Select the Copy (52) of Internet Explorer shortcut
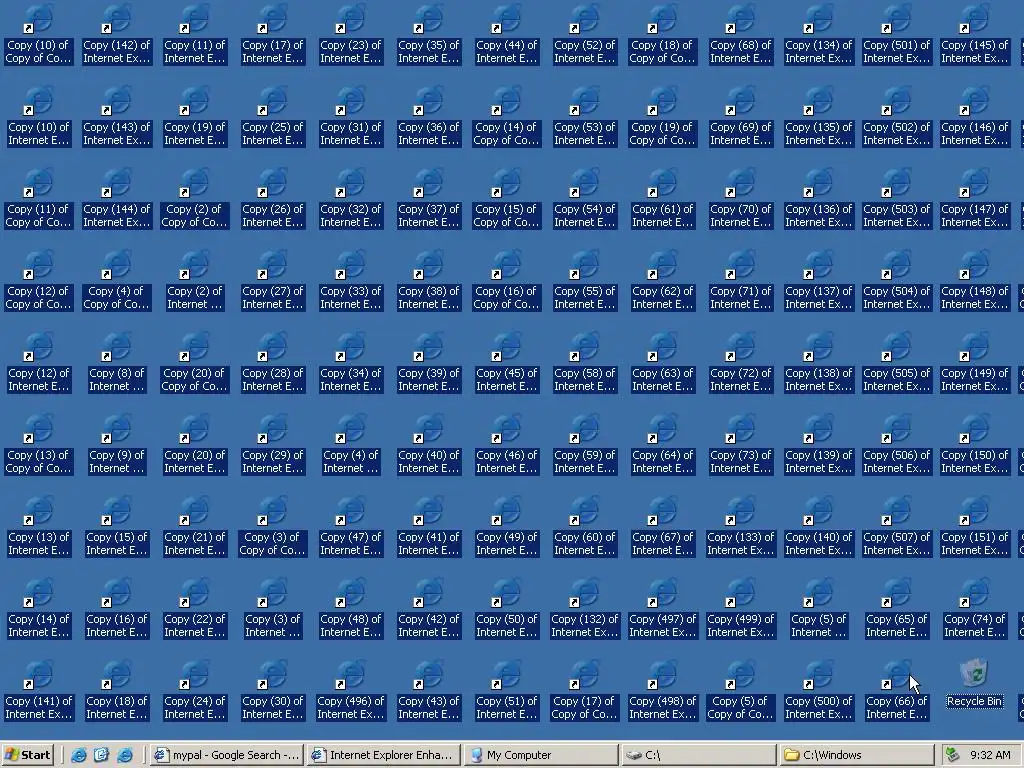 pyautogui.click(x=584, y=34)
